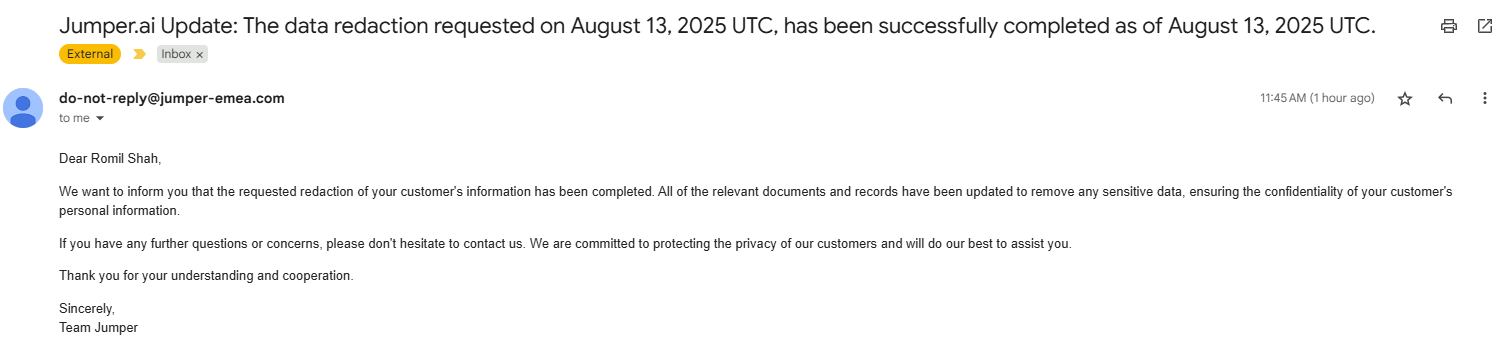Click the Jumper.ai Update subject line
The width and height of the screenshot is (1504, 363).
(717, 27)
